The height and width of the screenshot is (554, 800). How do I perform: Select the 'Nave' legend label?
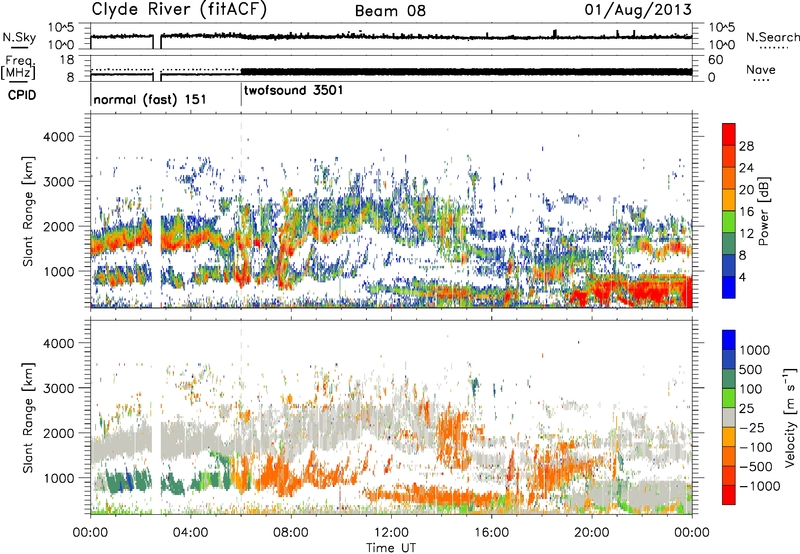(x=761, y=69)
